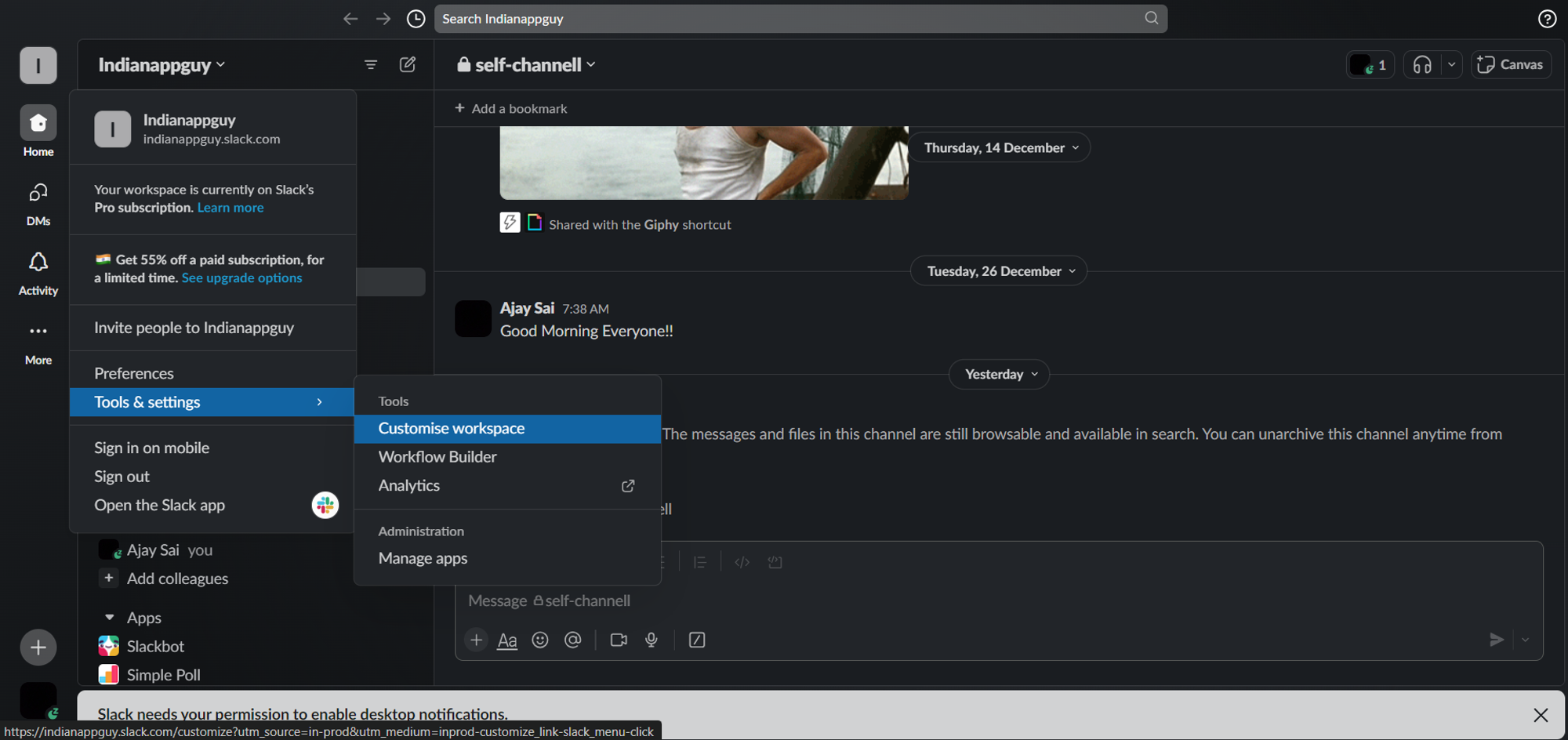Click the Indianappguy workspace header in the menu

click(212, 129)
